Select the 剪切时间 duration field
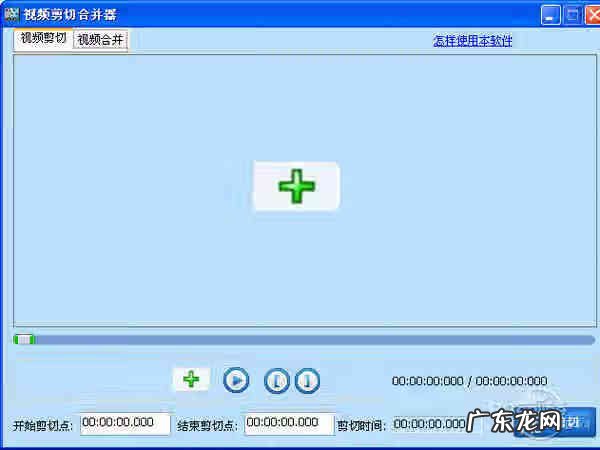This screenshot has width=600, height=450. pyautogui.click(x=430, y=424)
